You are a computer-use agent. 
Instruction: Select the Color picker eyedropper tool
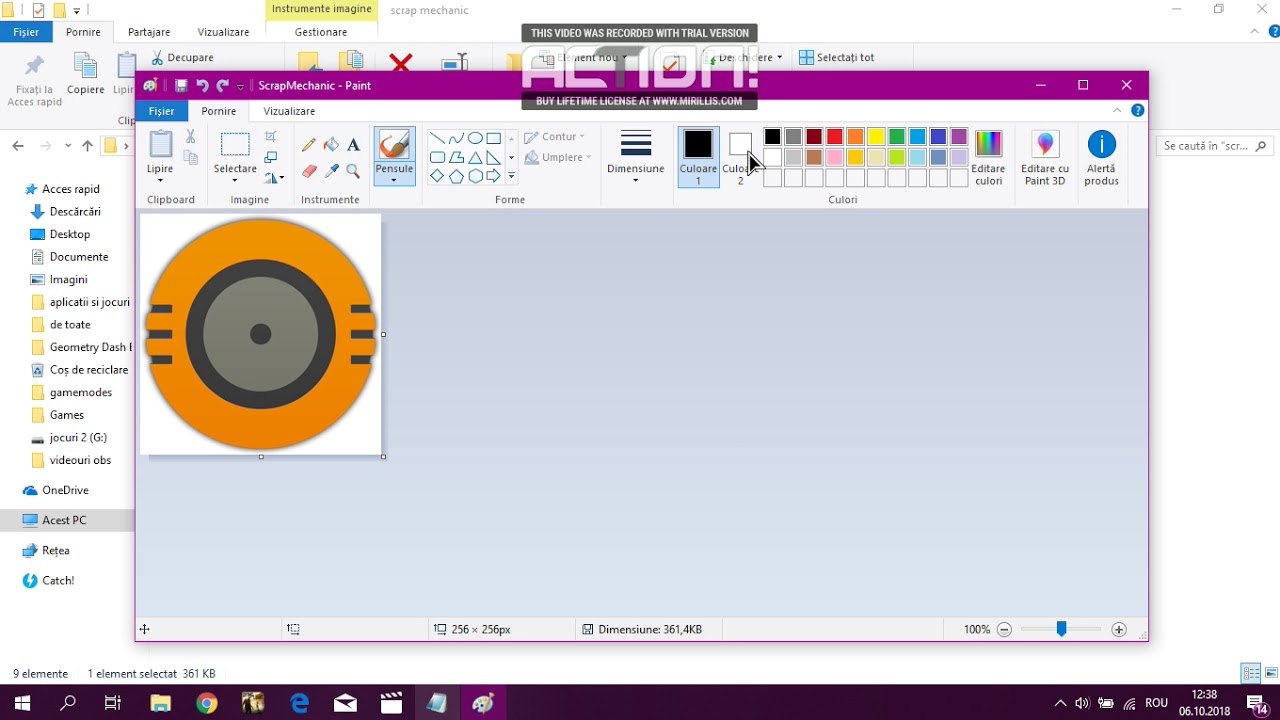[x=332, y=170]
